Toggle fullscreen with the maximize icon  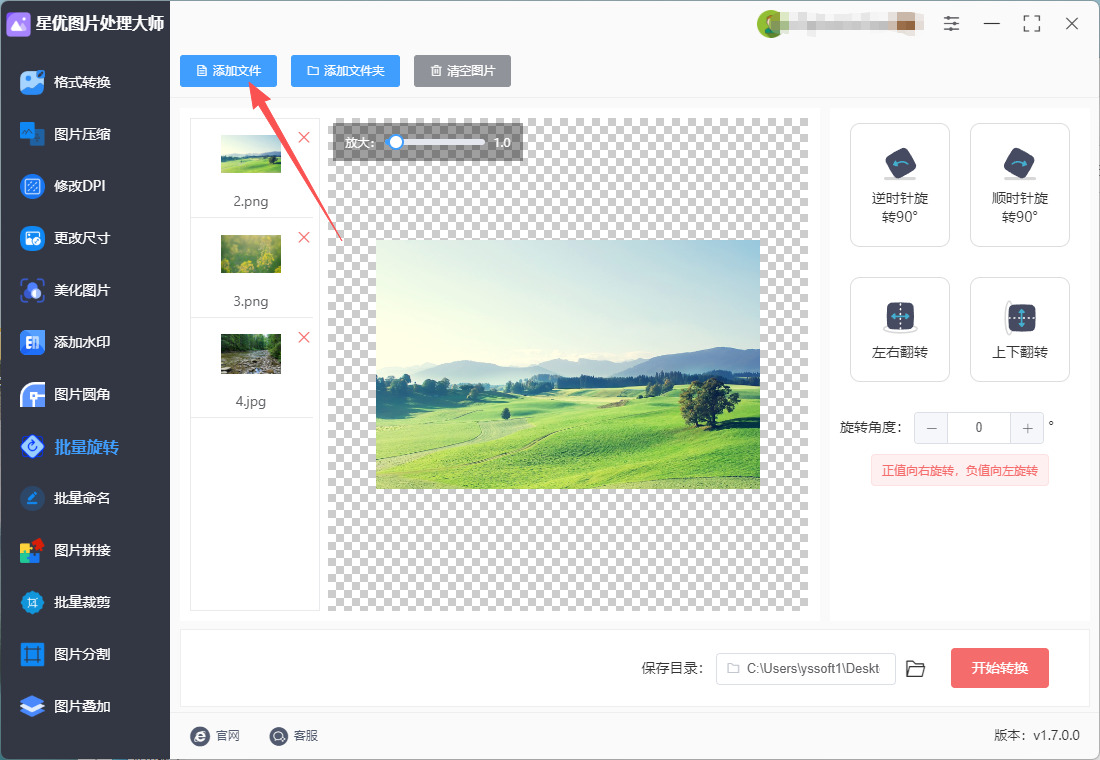point(1031,24)
